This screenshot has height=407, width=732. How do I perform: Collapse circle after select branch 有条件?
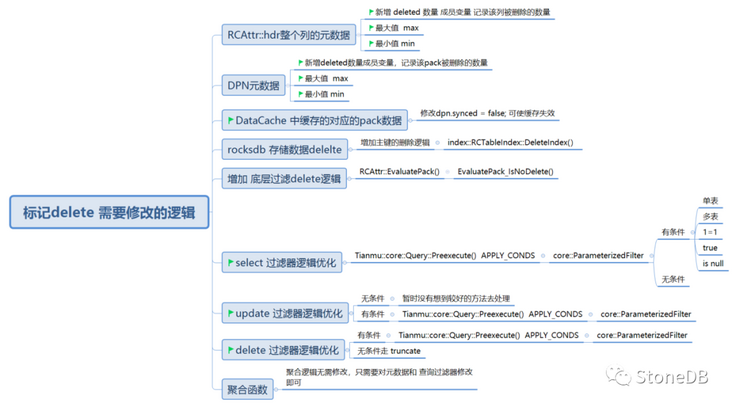click(692, 232)
